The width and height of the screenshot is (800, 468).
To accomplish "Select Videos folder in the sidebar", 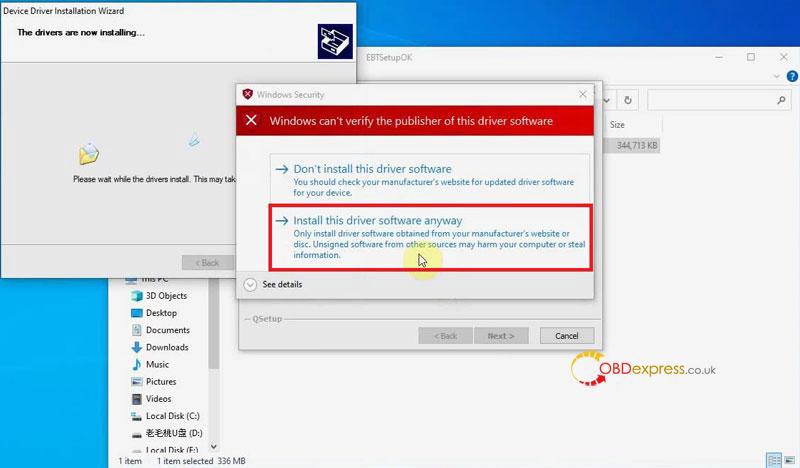I will pyautogui.click(x=159, y=399).
